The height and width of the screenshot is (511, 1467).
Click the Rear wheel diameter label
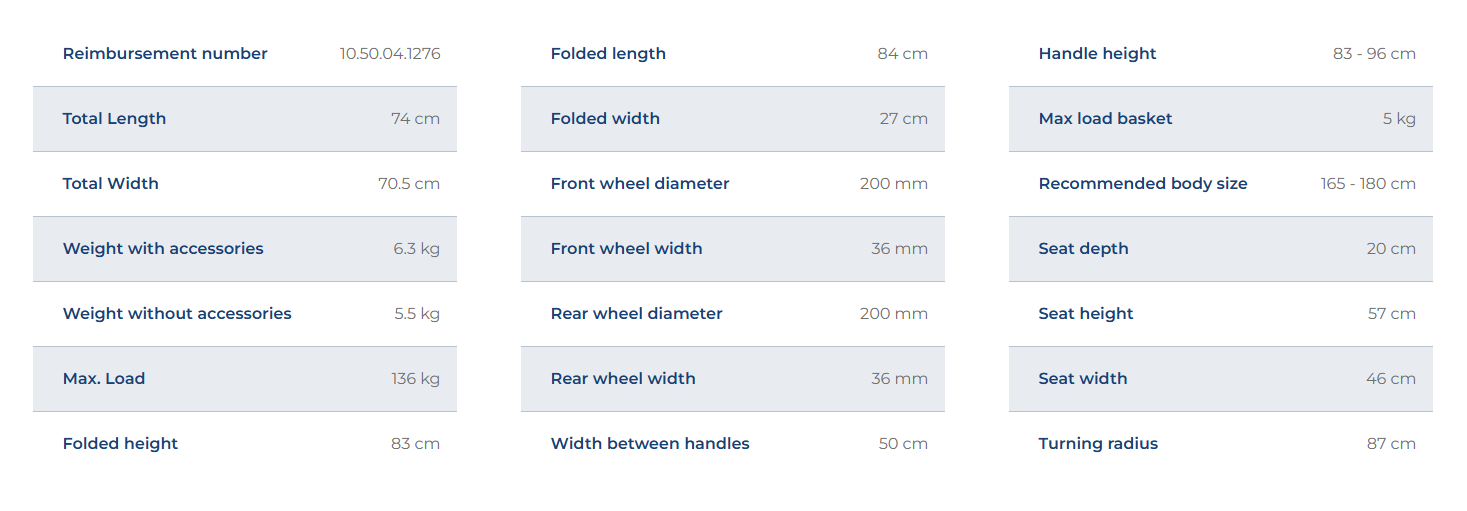[x=636, y=314]
